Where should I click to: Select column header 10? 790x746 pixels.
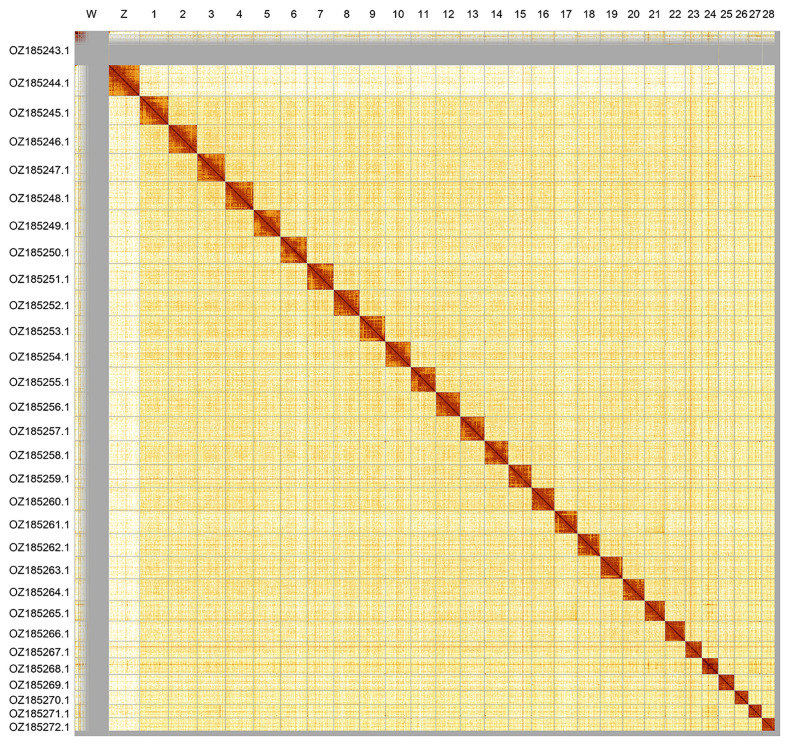398,14
